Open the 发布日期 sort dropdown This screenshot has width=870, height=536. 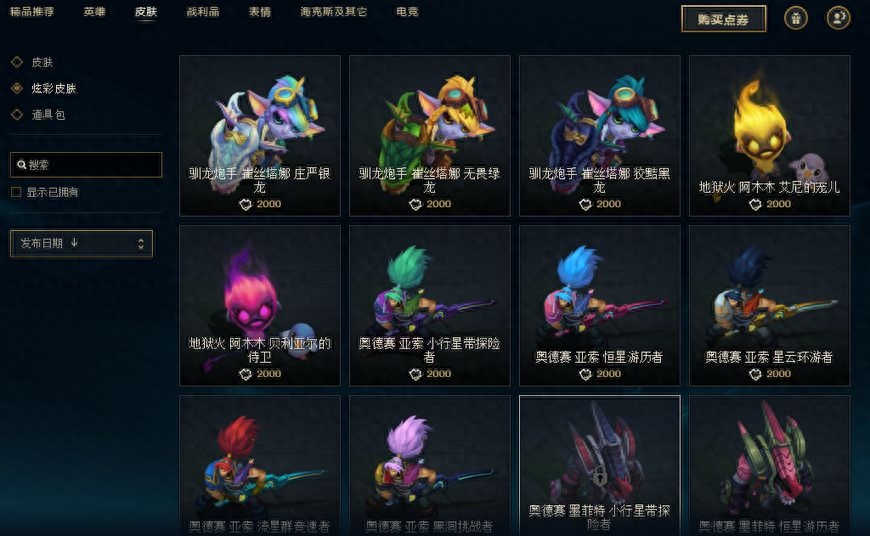click(x=81, y=244)
